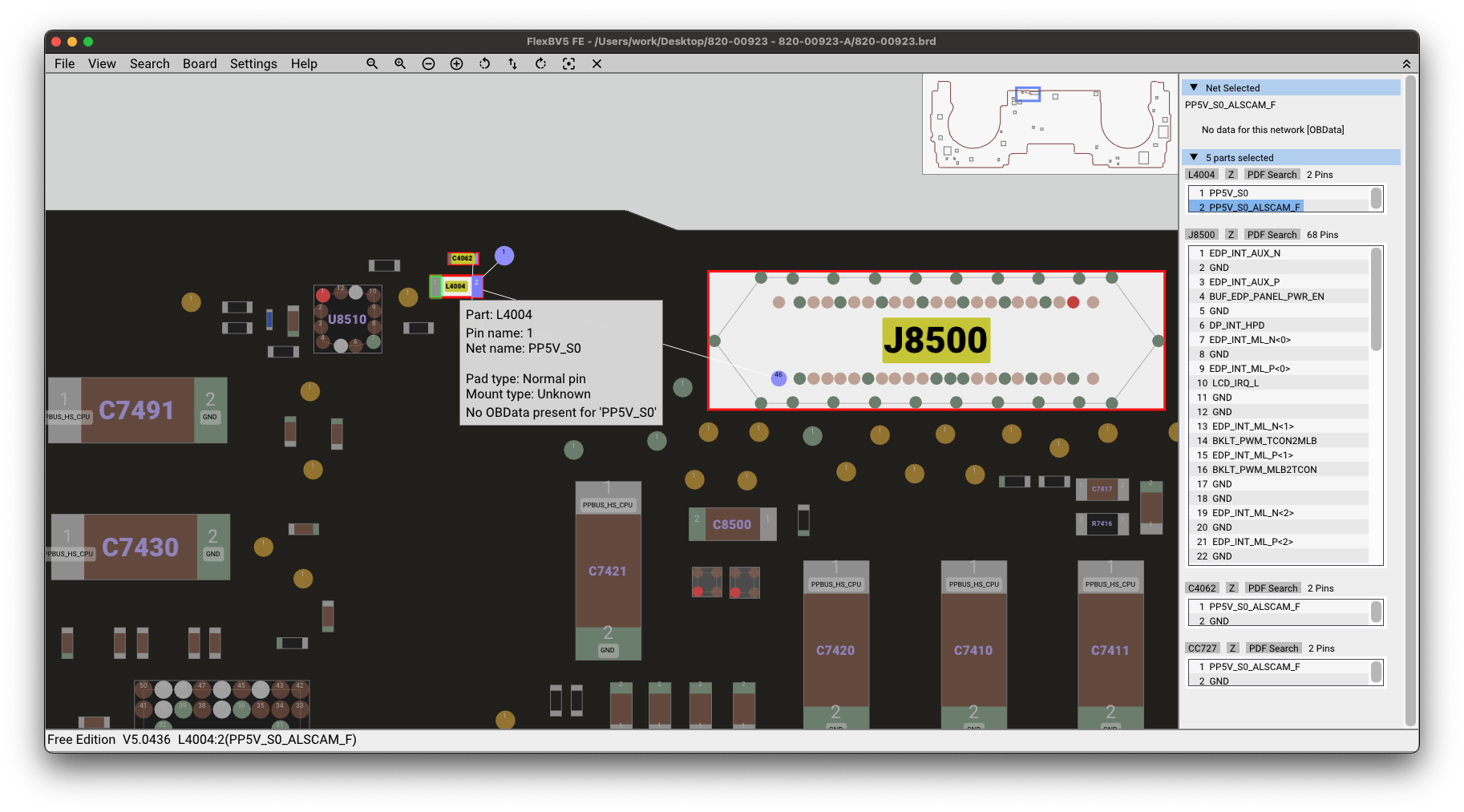This screenshot has height=812, width=1464.
Task: Click the zoom out magnifier icon
Action: tap(372, 63)
